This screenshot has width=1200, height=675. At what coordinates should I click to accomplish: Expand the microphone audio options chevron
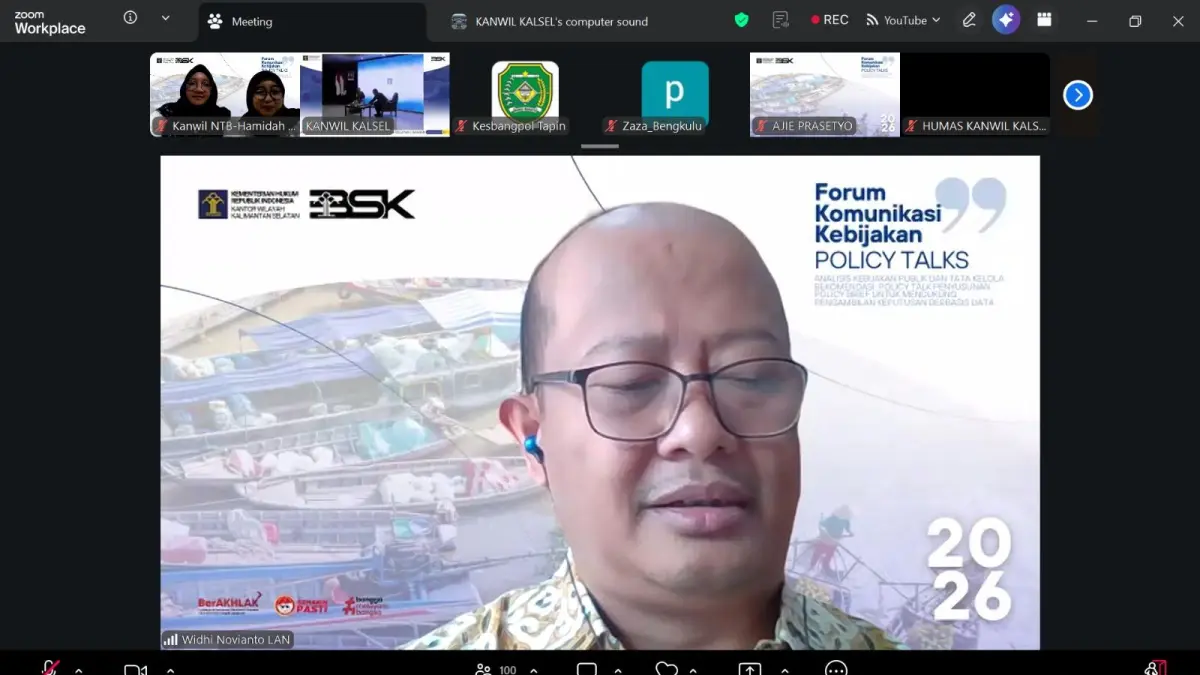(79, 670)
